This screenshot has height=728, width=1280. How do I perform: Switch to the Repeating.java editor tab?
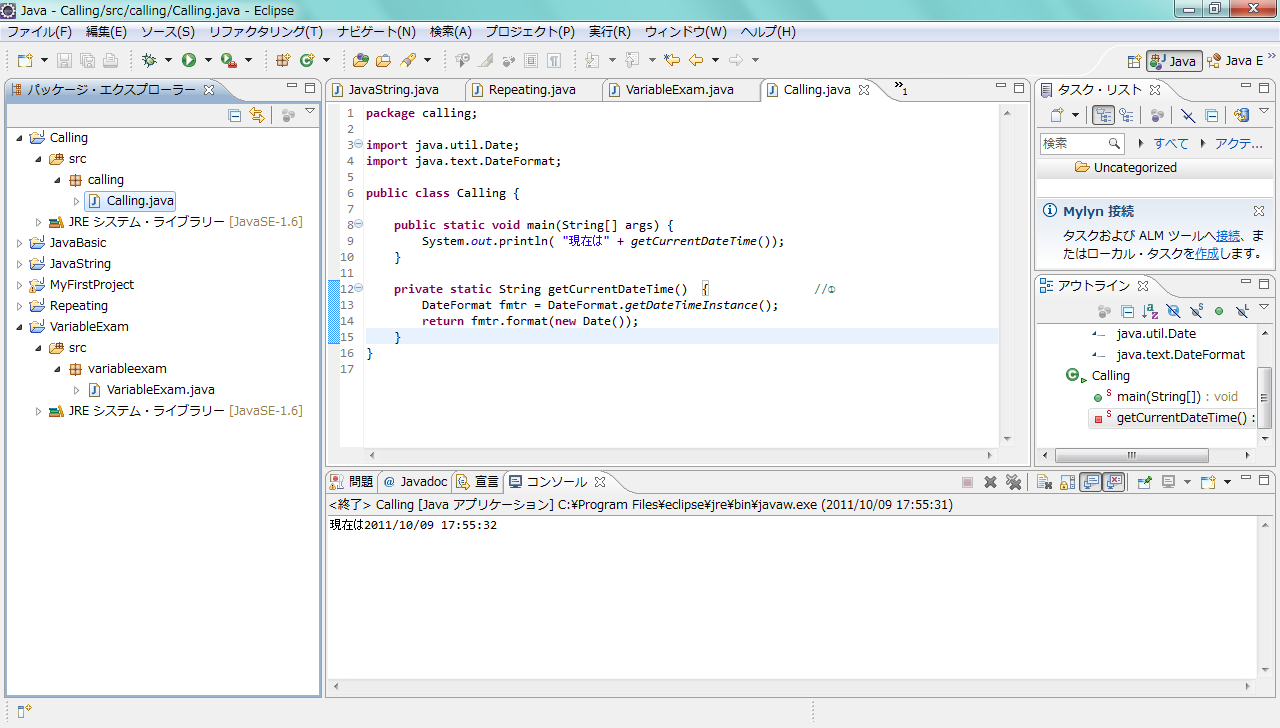[531, 90]
